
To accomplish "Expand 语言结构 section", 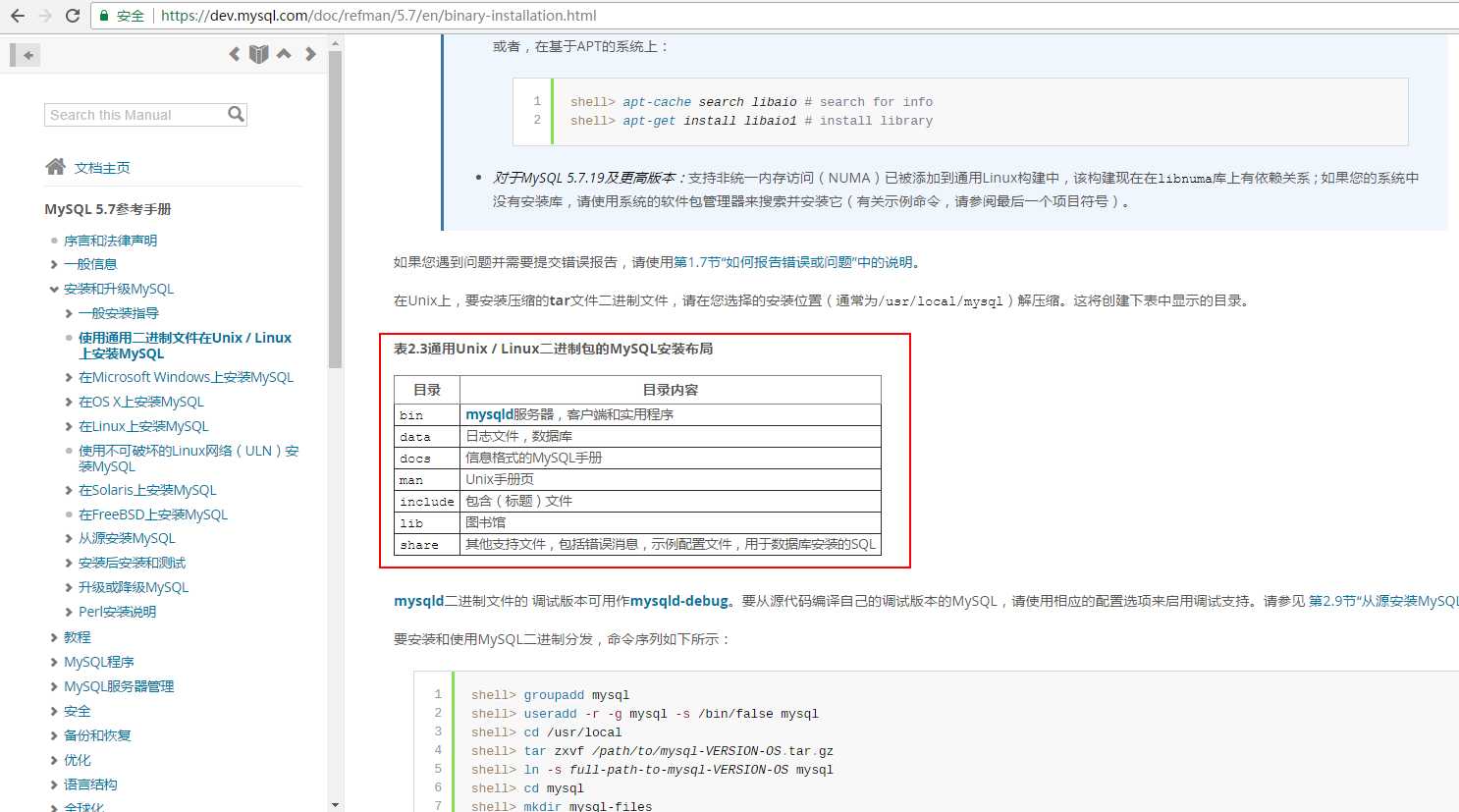I will coord(54,785).
